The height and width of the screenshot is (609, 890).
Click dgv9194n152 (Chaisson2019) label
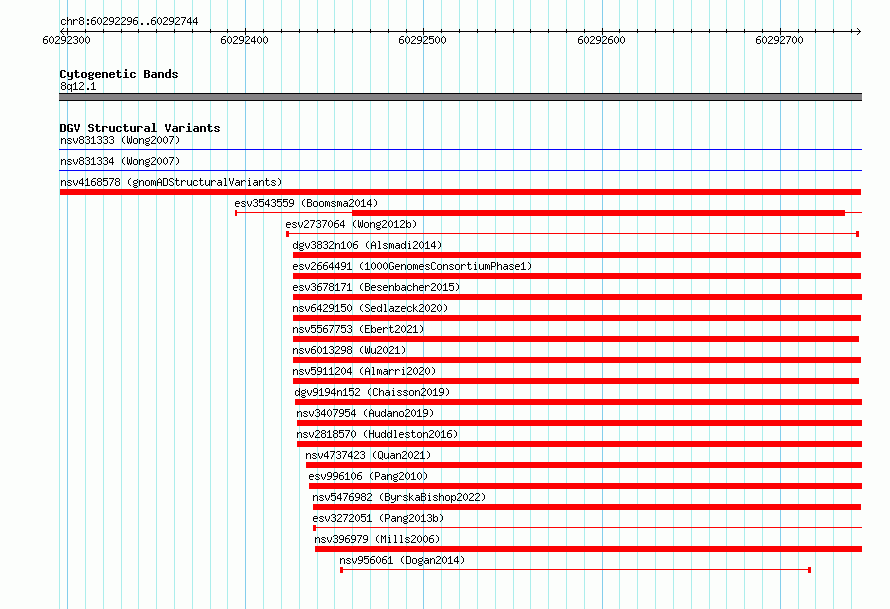point(372,392)
